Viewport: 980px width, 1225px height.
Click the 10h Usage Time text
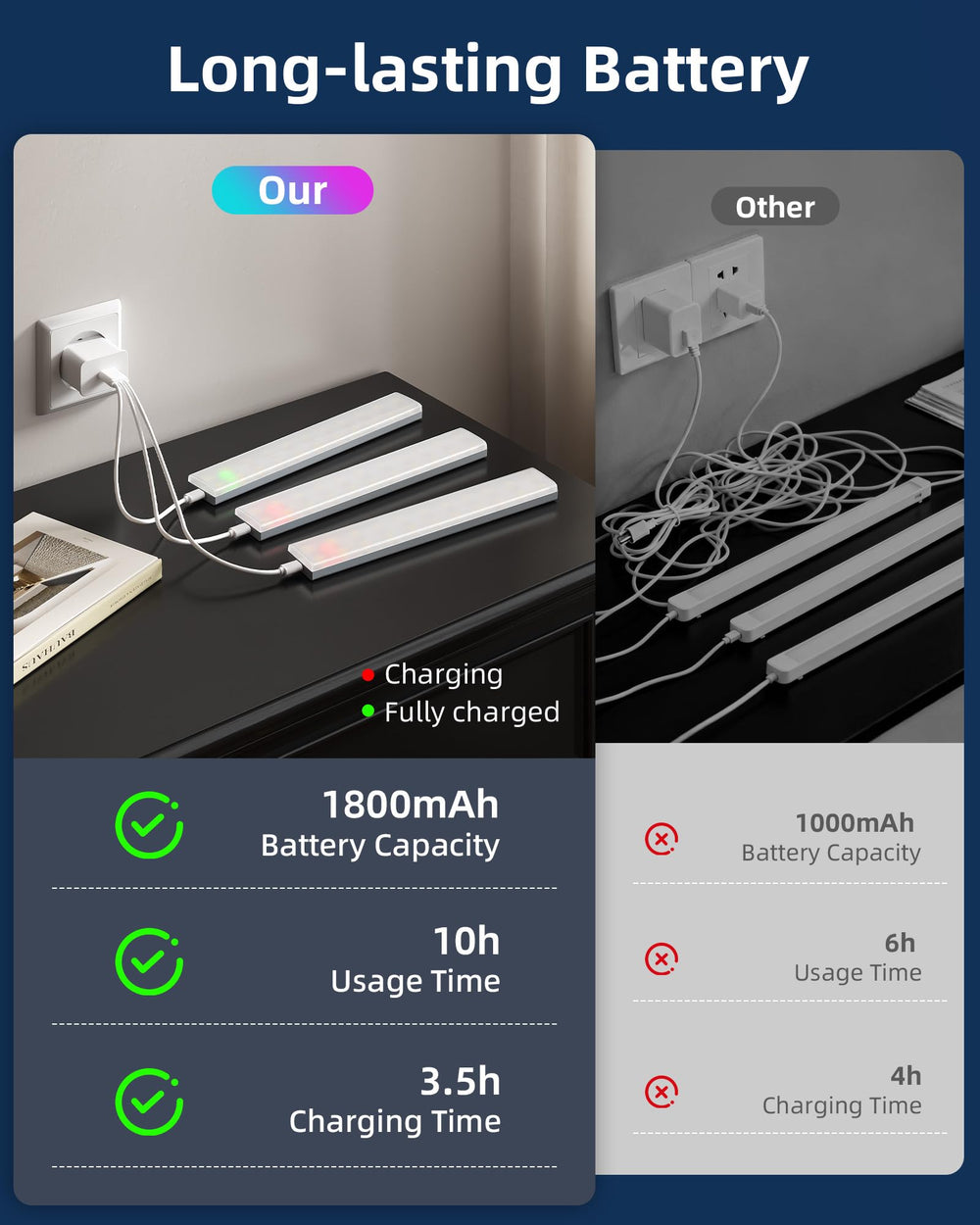[x=416, y=960]
